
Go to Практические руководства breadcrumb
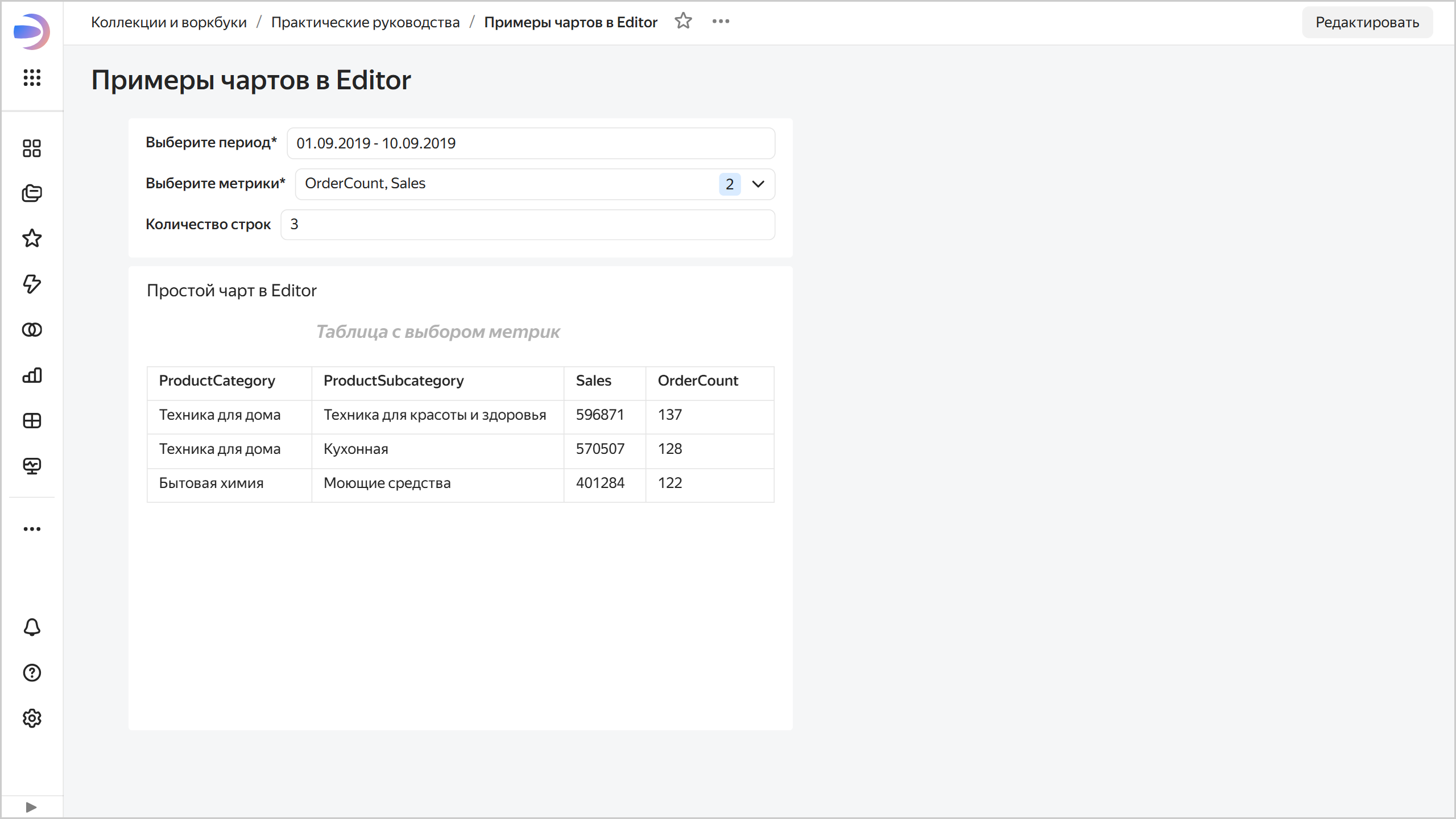click(x=365, y=22)
